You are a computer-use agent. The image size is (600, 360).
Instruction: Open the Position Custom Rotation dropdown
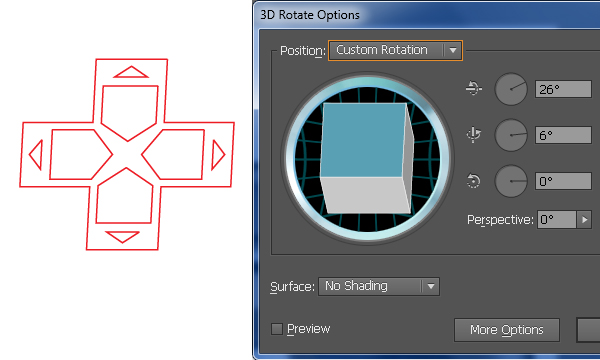coord(395,50)
